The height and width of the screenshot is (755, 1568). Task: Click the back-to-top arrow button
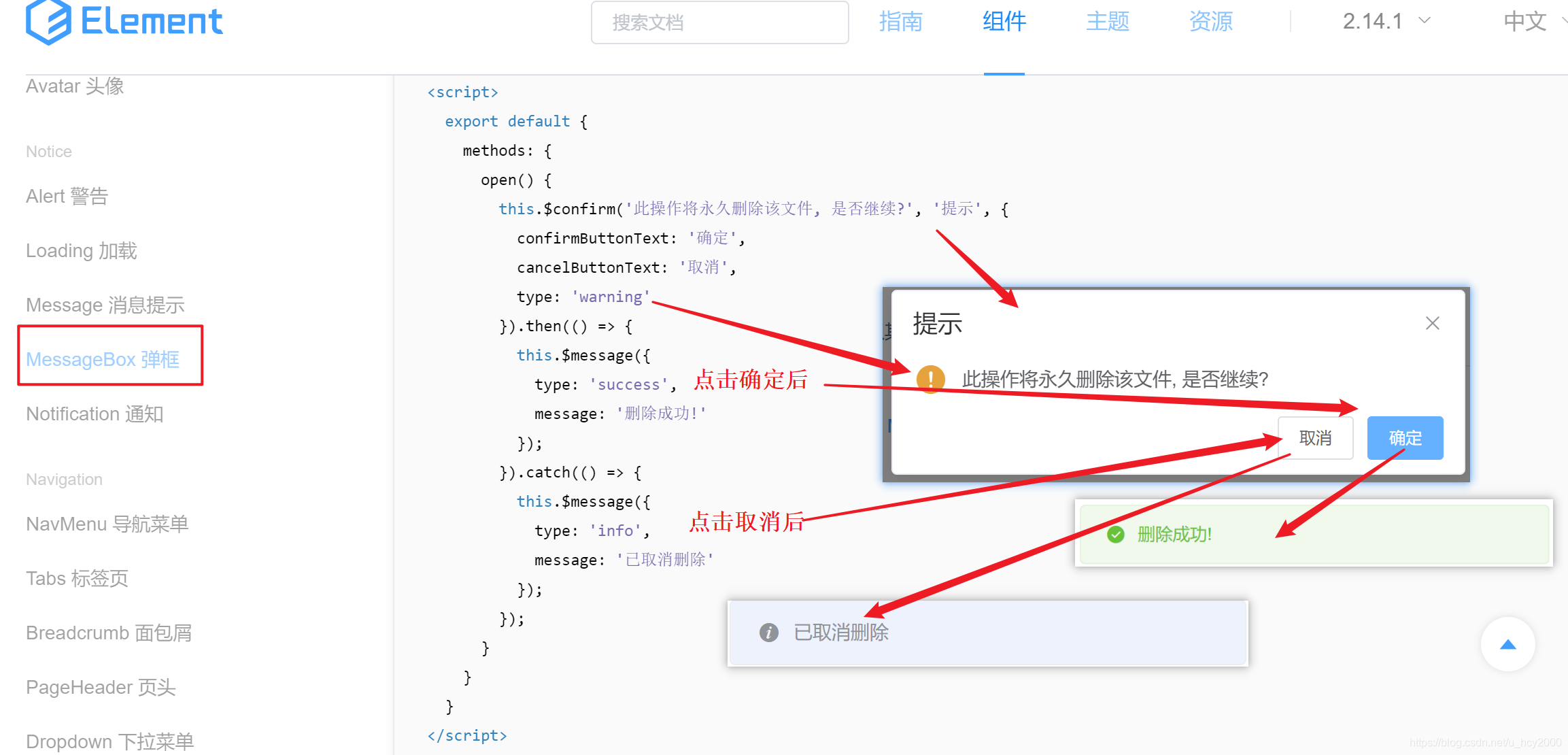[1507, 645]
